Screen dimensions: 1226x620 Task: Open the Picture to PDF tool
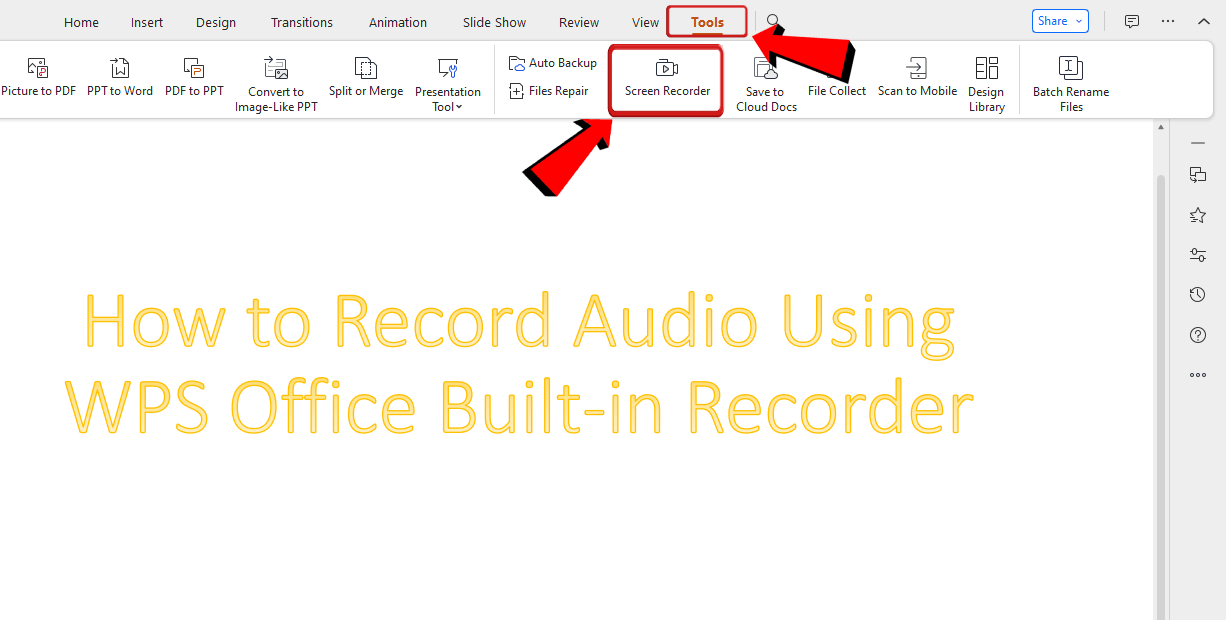point(38,80)
